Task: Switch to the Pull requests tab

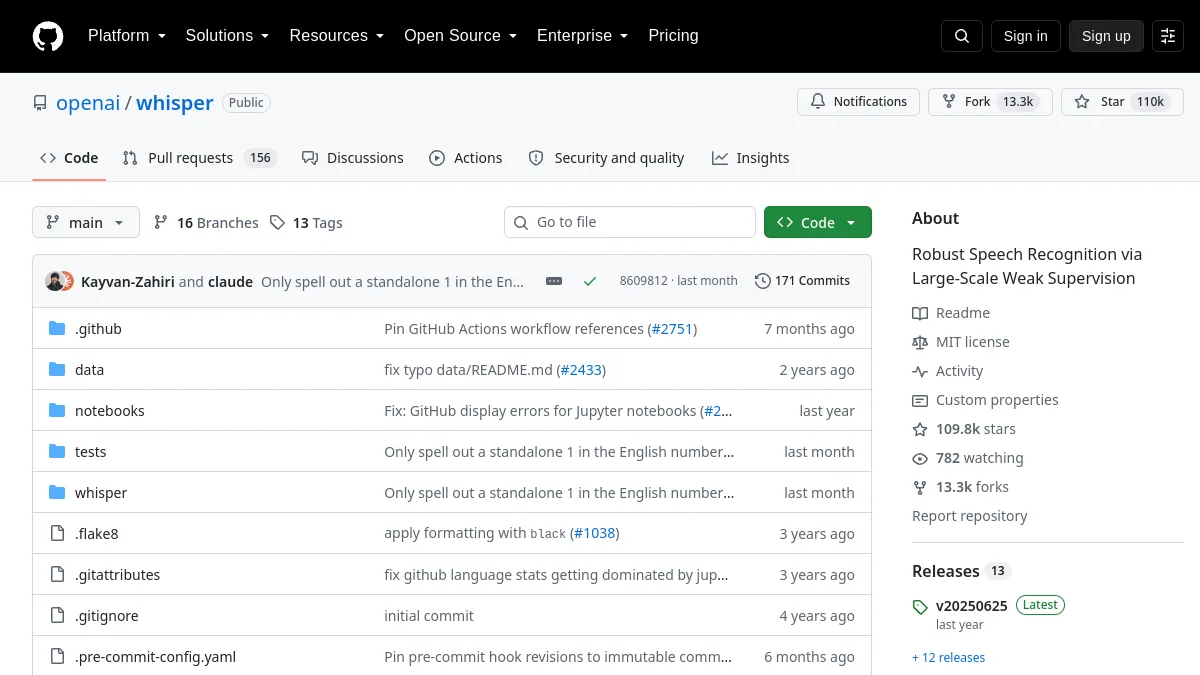Action: [199, 158]
